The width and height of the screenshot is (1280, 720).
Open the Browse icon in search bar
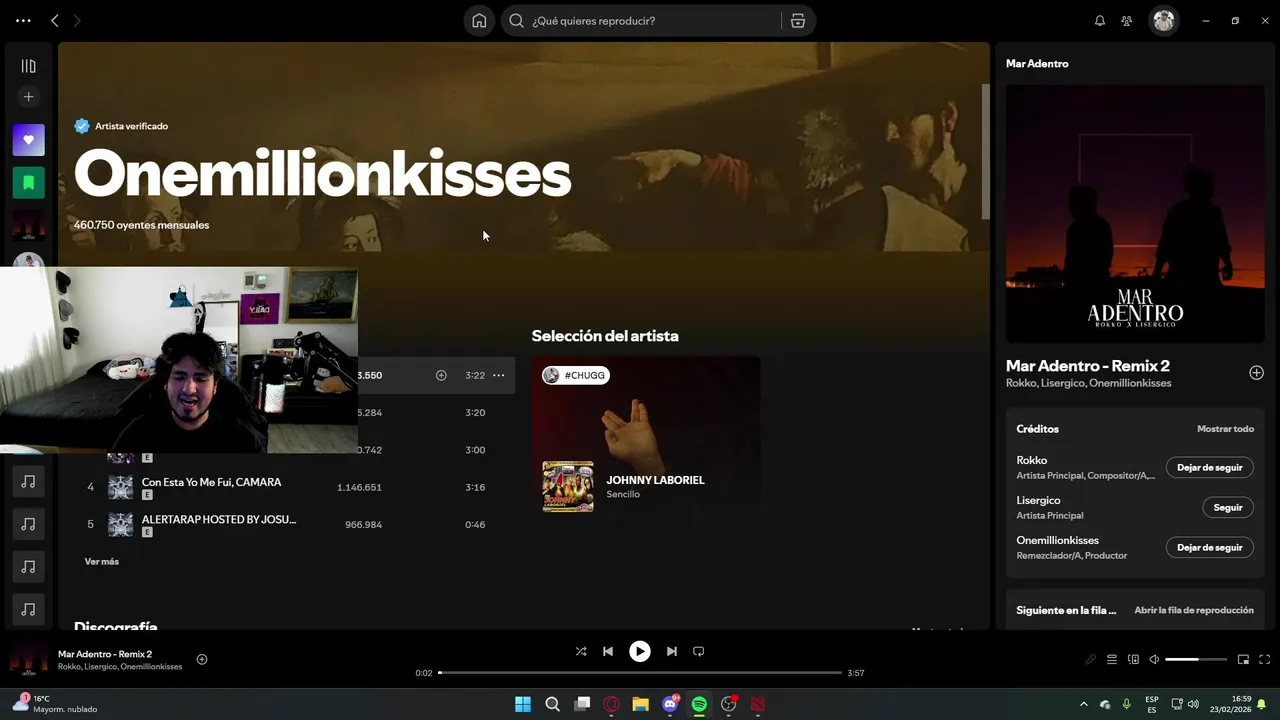tap(798, 20)
